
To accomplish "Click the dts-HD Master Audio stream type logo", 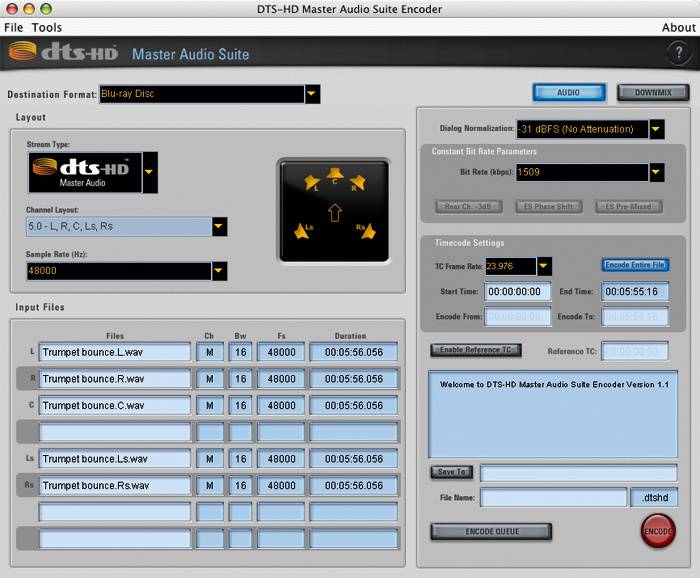I will point(85,172).
